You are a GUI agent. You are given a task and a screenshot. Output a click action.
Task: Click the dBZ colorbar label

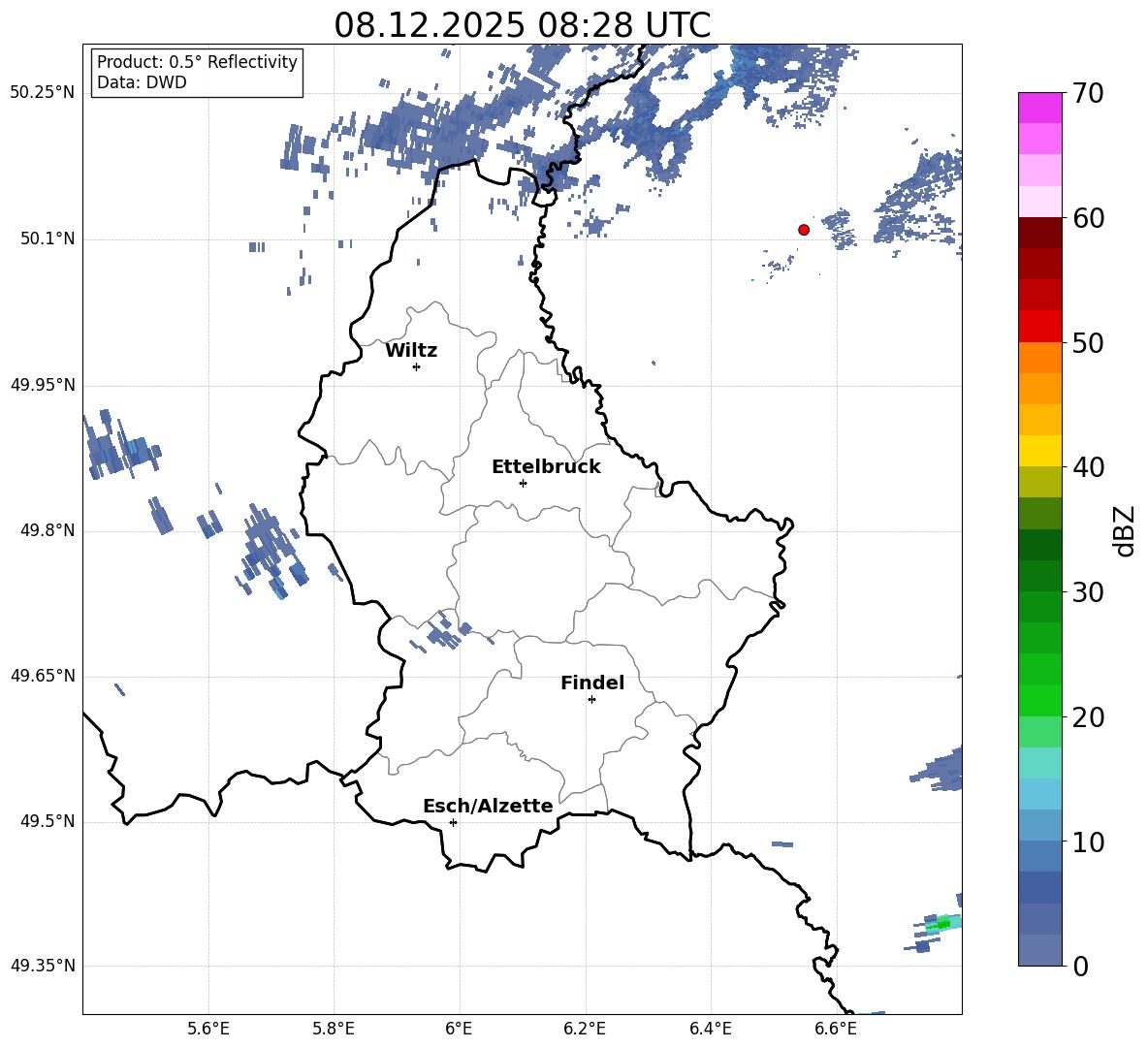click(1126, 530)
